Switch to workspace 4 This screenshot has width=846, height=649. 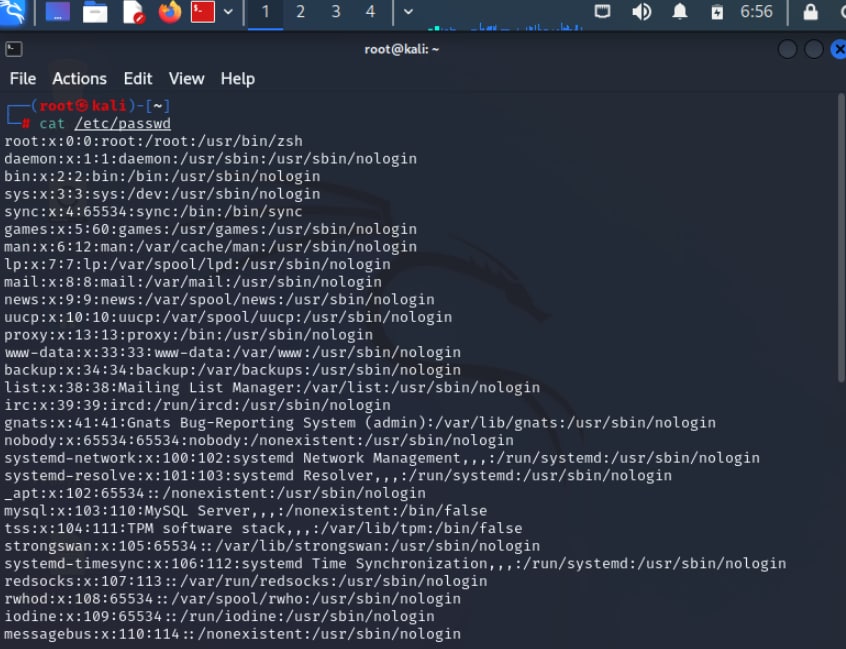pyautogui.click(x=370, y=12)
